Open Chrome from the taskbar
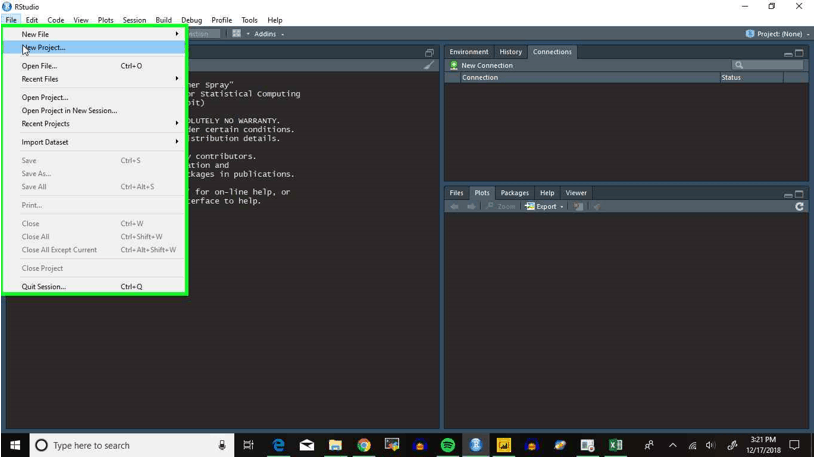The image size is (815, 457). 364,445
